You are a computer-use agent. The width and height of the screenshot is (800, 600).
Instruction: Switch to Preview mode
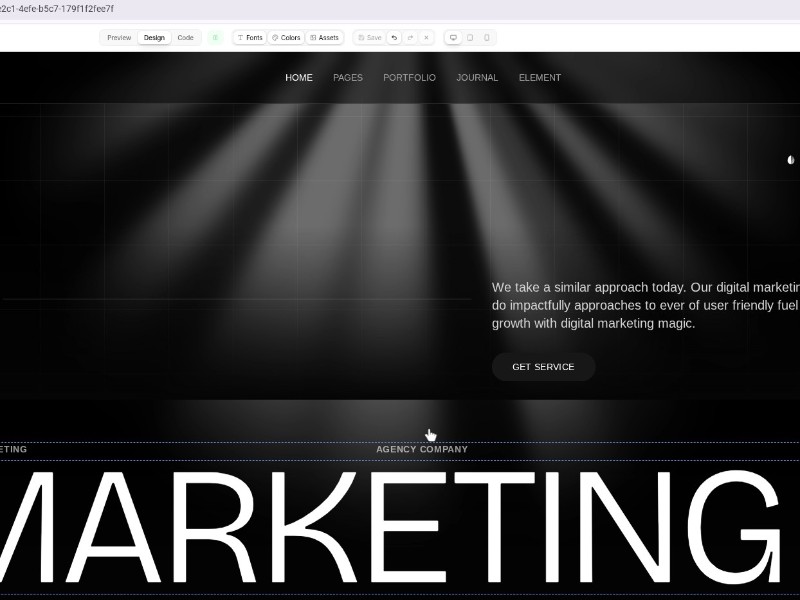[118, 37]
